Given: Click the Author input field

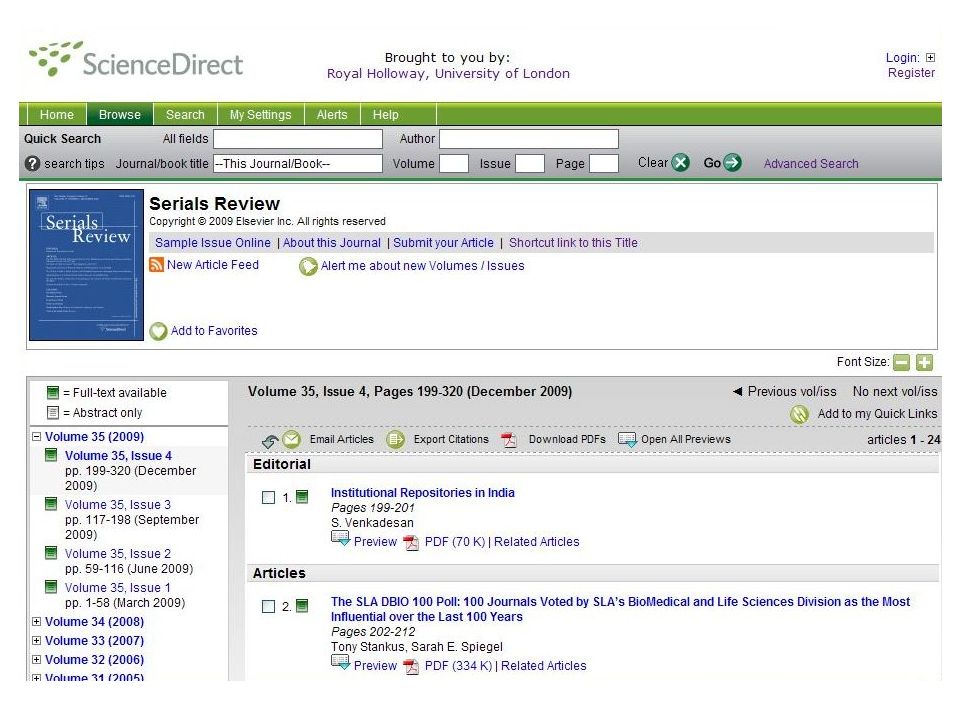Looking at the screenshot, I should pyautogui.click(x=529, y=139).
